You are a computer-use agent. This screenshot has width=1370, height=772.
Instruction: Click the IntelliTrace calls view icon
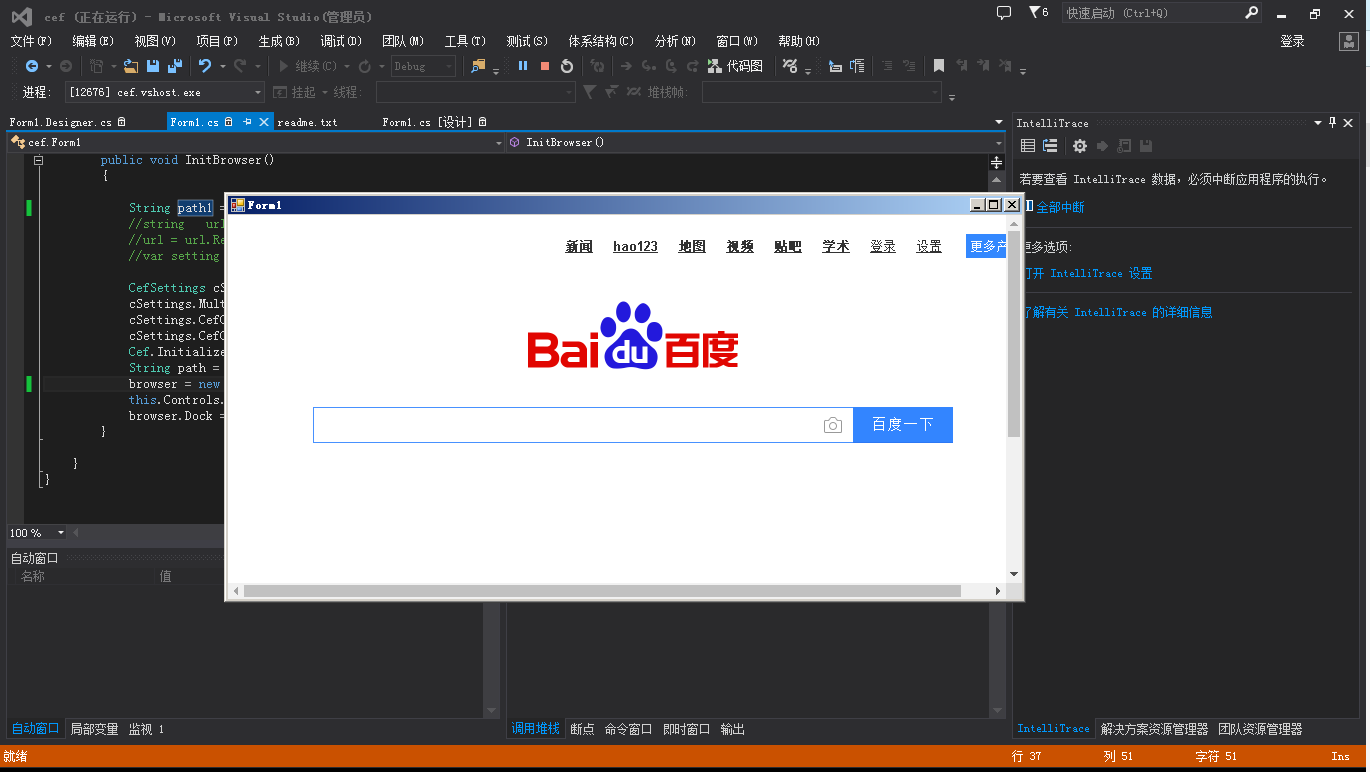tap(1050, 146)
